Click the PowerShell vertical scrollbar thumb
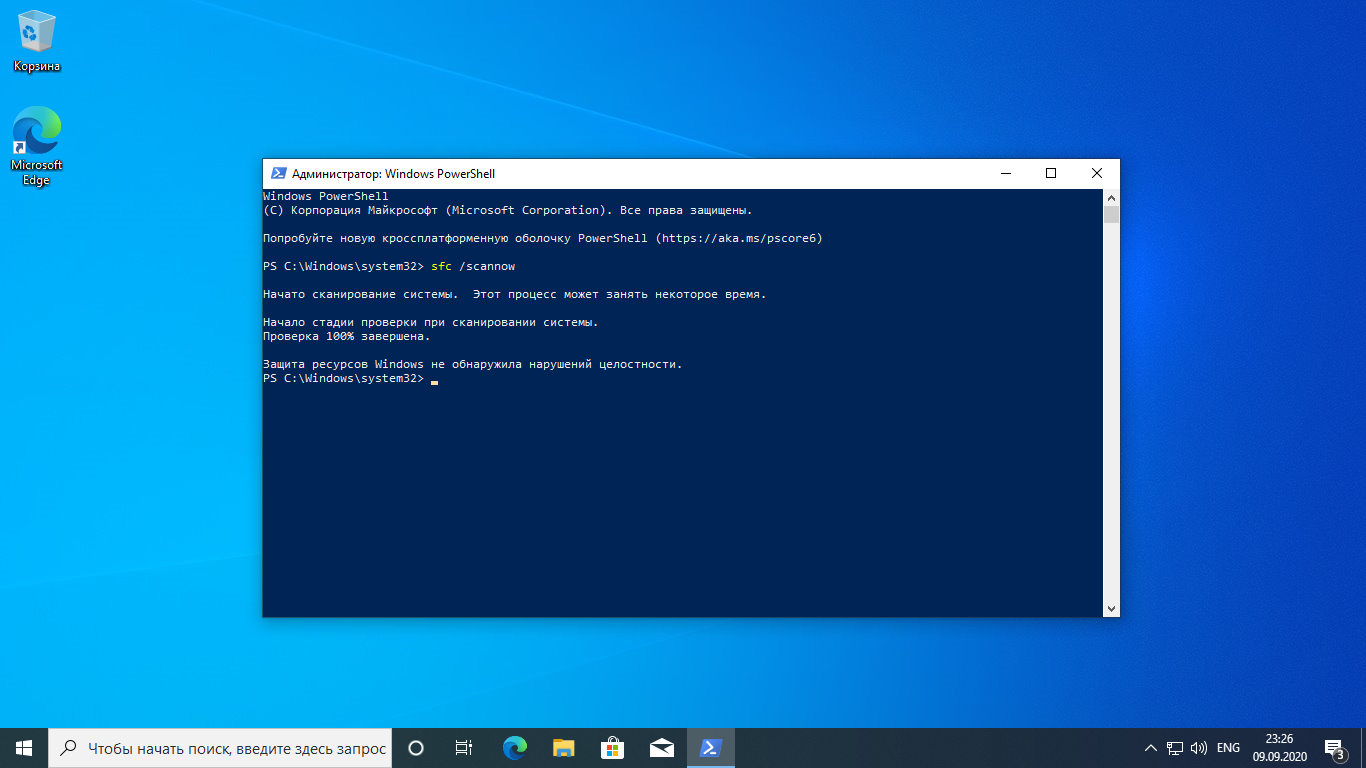This screenshot has height=768, width=1366. pyautogui.click(x=1111, y=215)
